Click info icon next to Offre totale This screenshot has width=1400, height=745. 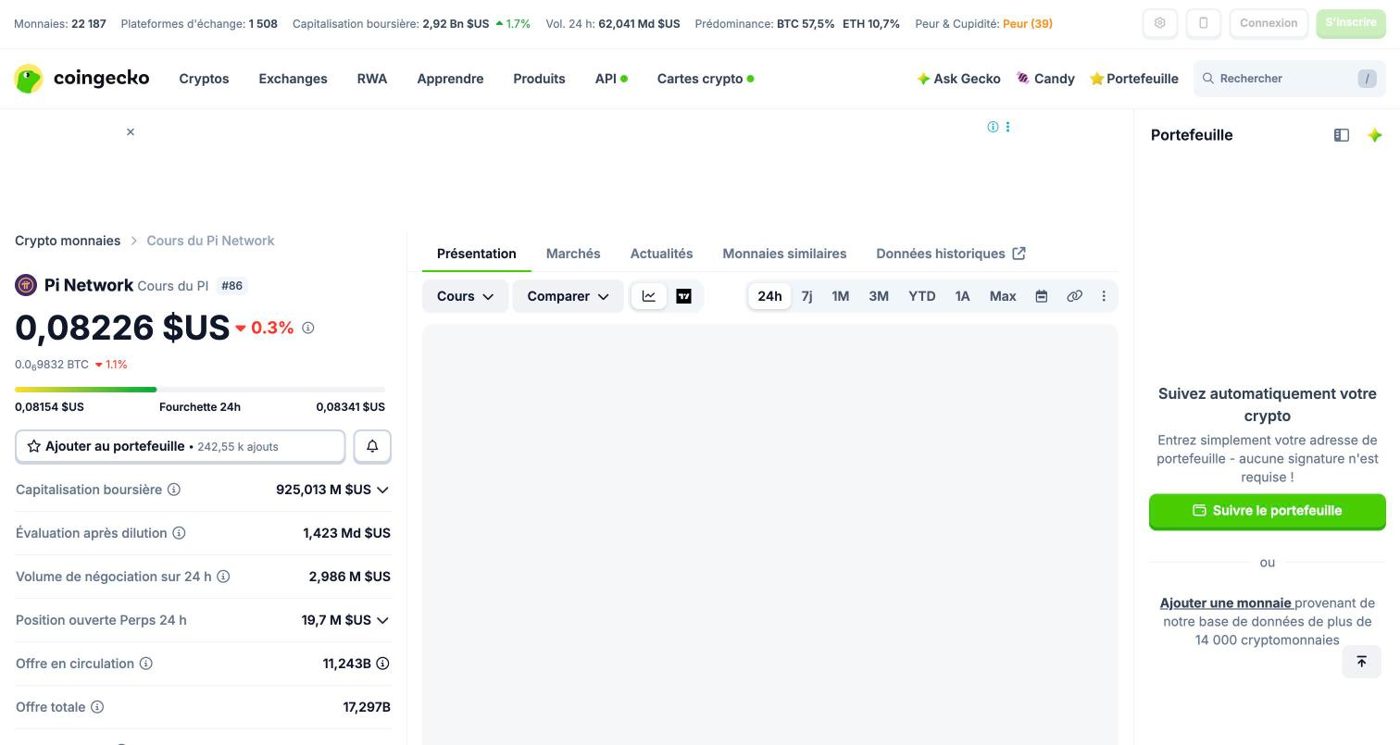97,707
